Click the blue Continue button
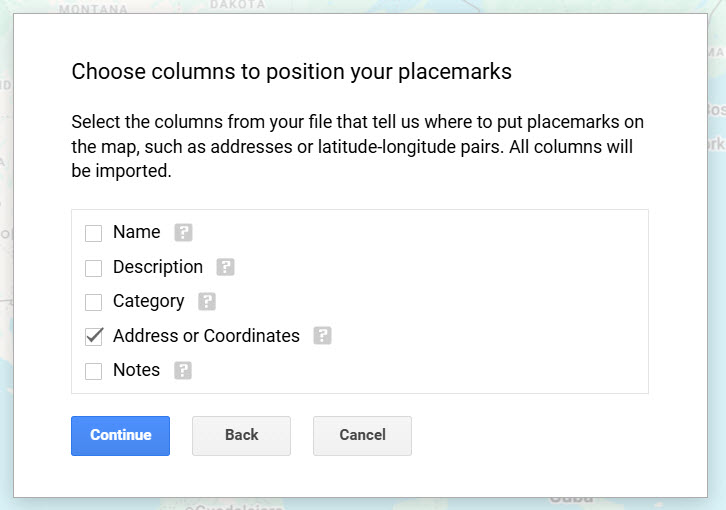The height and width of the screenshot is (510, 726). [x=120, y=435]
